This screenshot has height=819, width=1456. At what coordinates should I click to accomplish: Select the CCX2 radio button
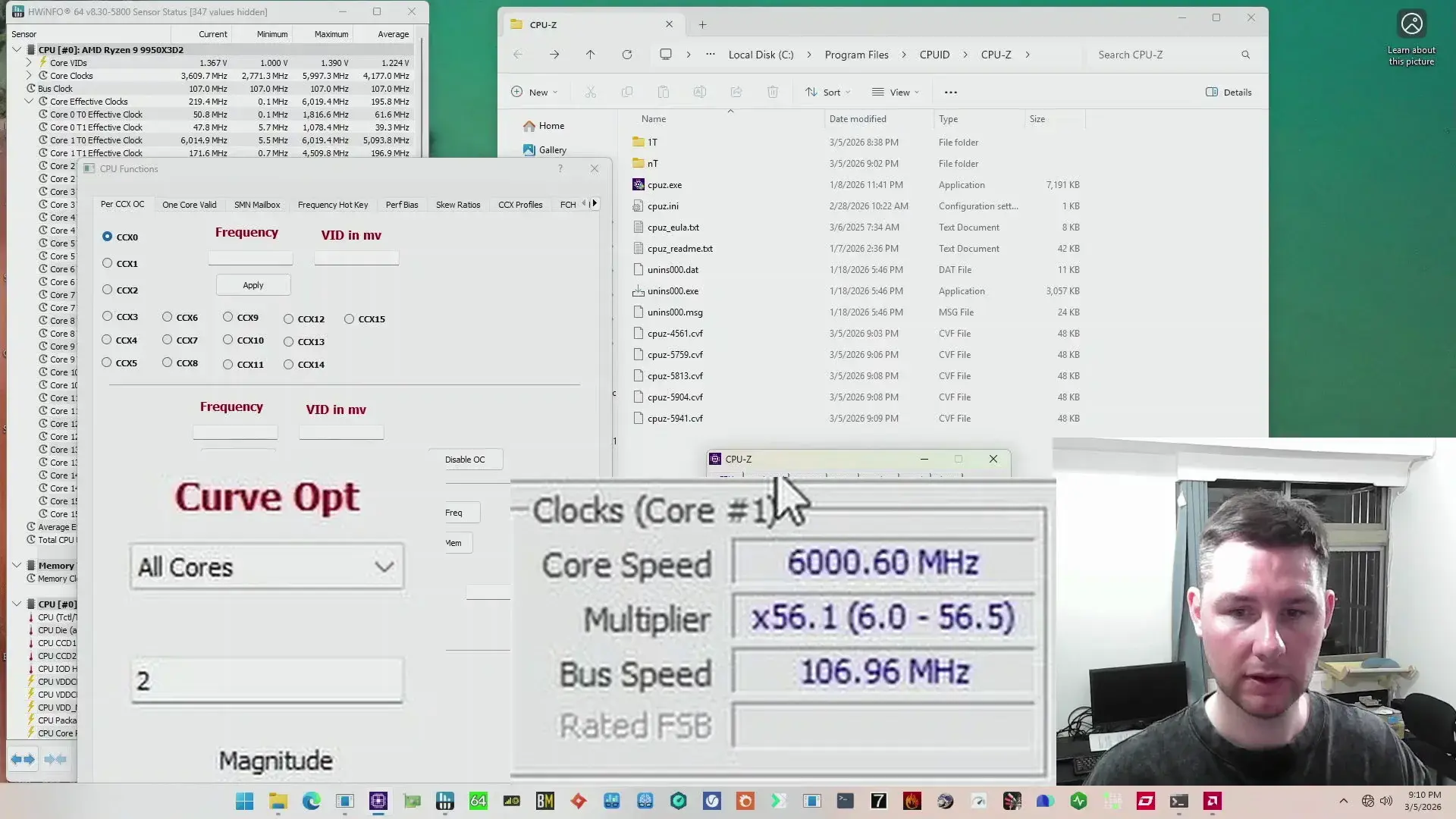pyautogui.click(x=107, y=290)
